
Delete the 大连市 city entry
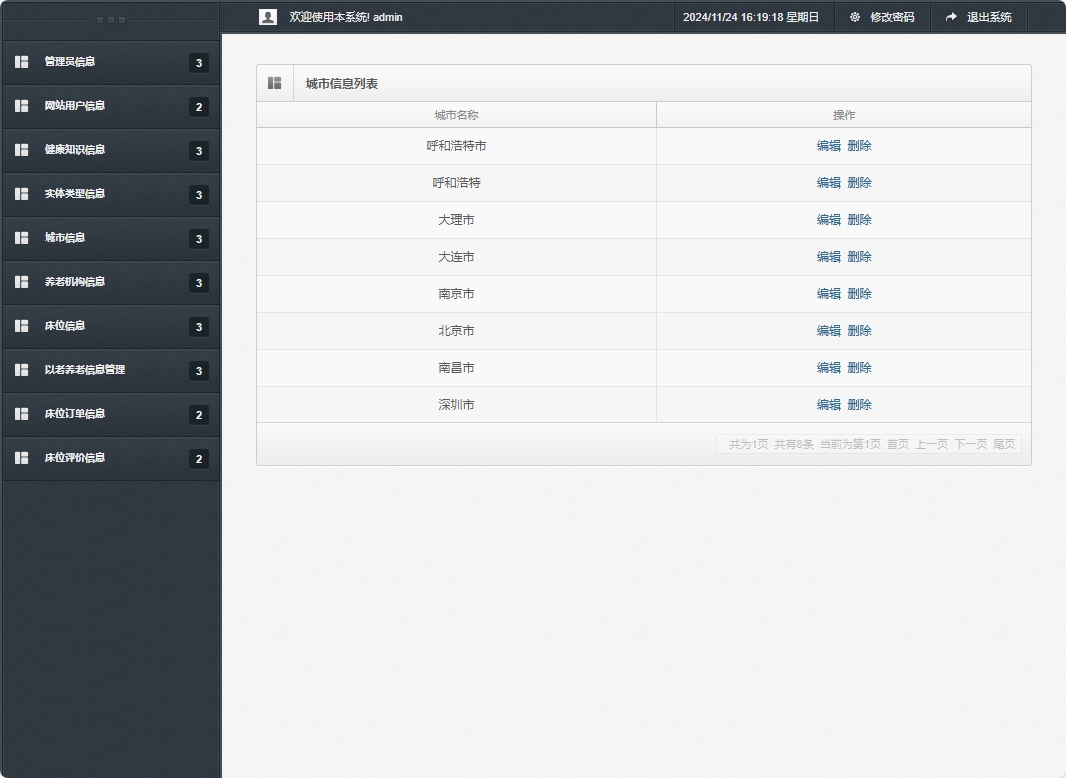pyautogui.click(x=859, y=257)
